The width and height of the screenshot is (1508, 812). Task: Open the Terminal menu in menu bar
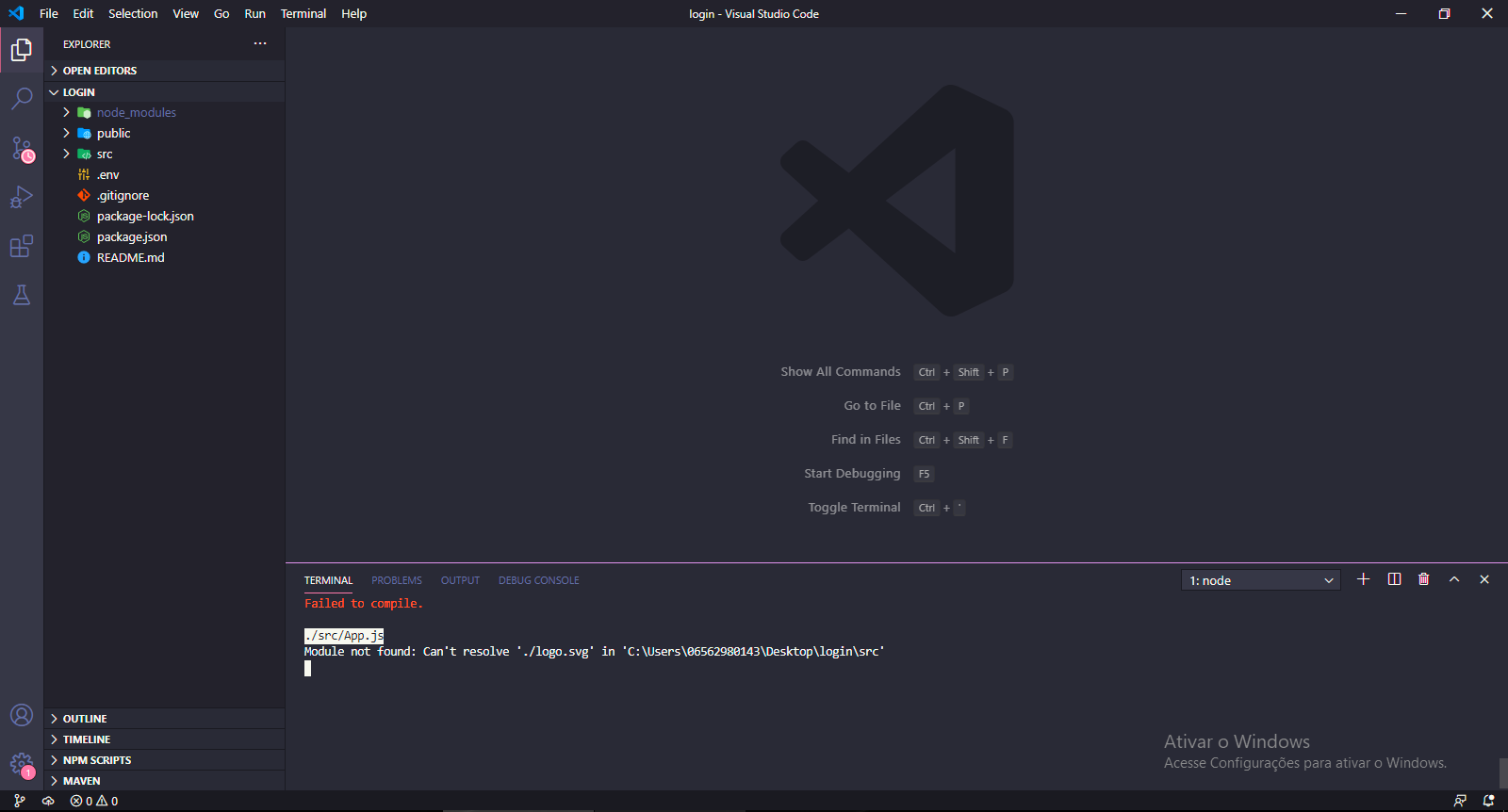click(303, 14)
